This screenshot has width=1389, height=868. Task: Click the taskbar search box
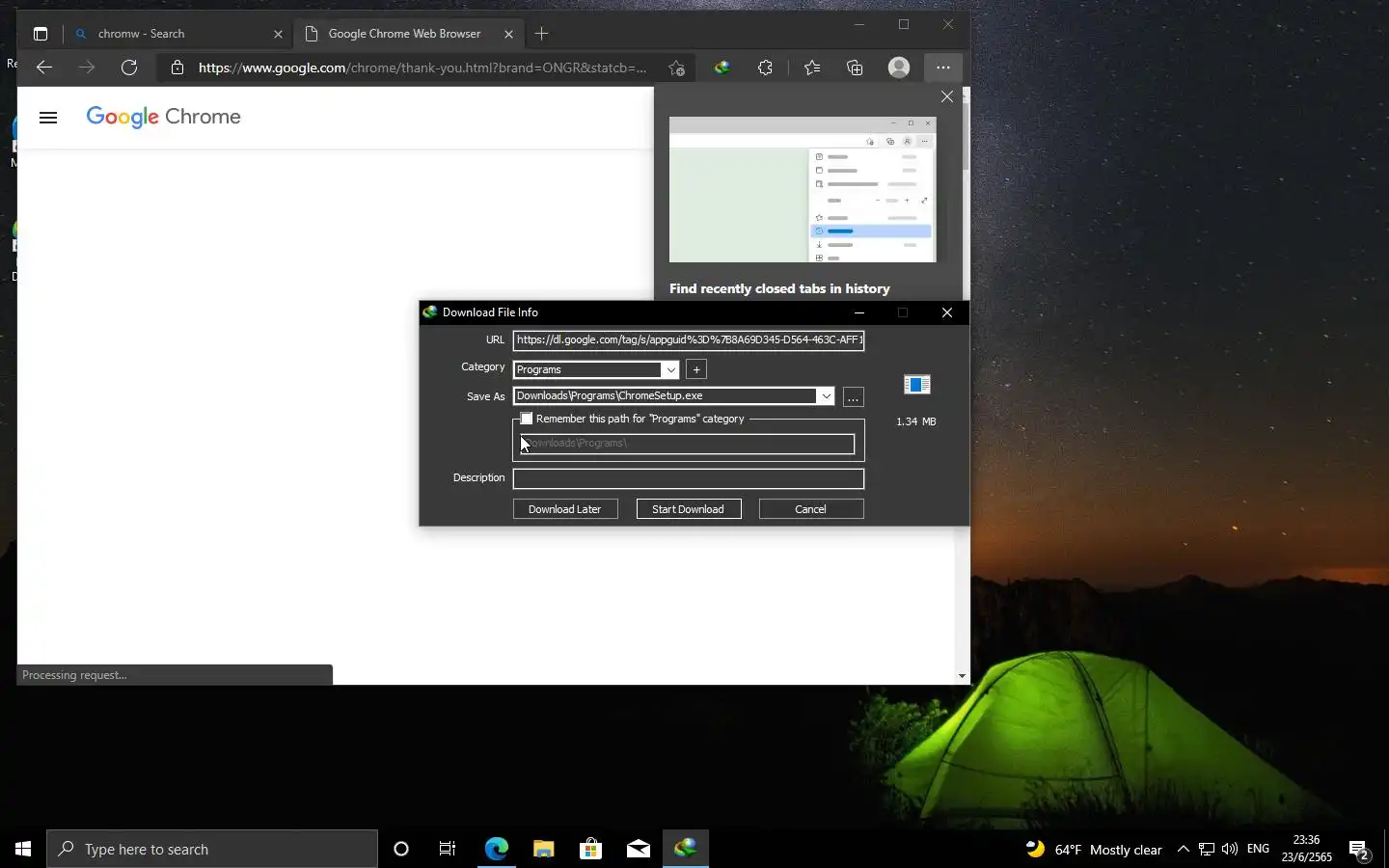pos(212,849)
